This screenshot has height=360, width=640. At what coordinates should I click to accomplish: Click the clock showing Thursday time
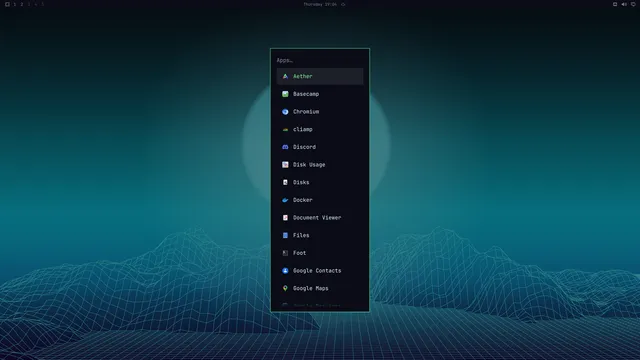(x=320, y=4)
